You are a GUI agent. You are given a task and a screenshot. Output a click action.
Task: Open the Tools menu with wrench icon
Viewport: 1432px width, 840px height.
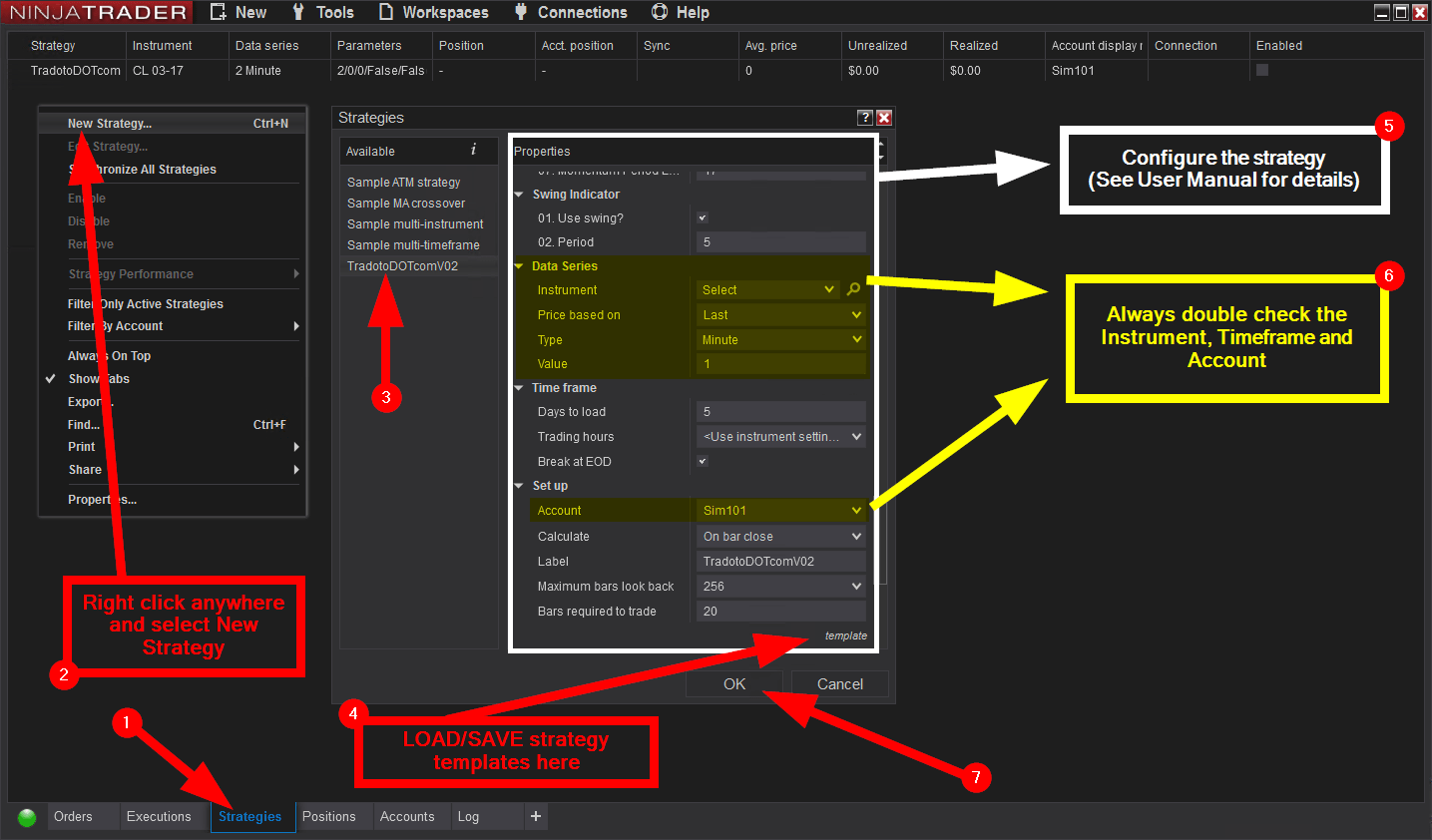pos(322,12)
